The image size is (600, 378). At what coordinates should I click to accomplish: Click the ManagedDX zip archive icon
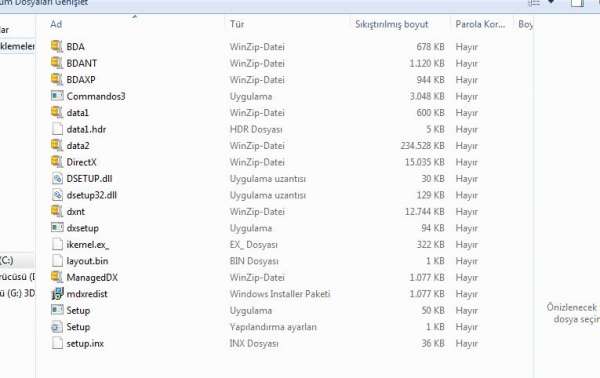tap(57, 277)
